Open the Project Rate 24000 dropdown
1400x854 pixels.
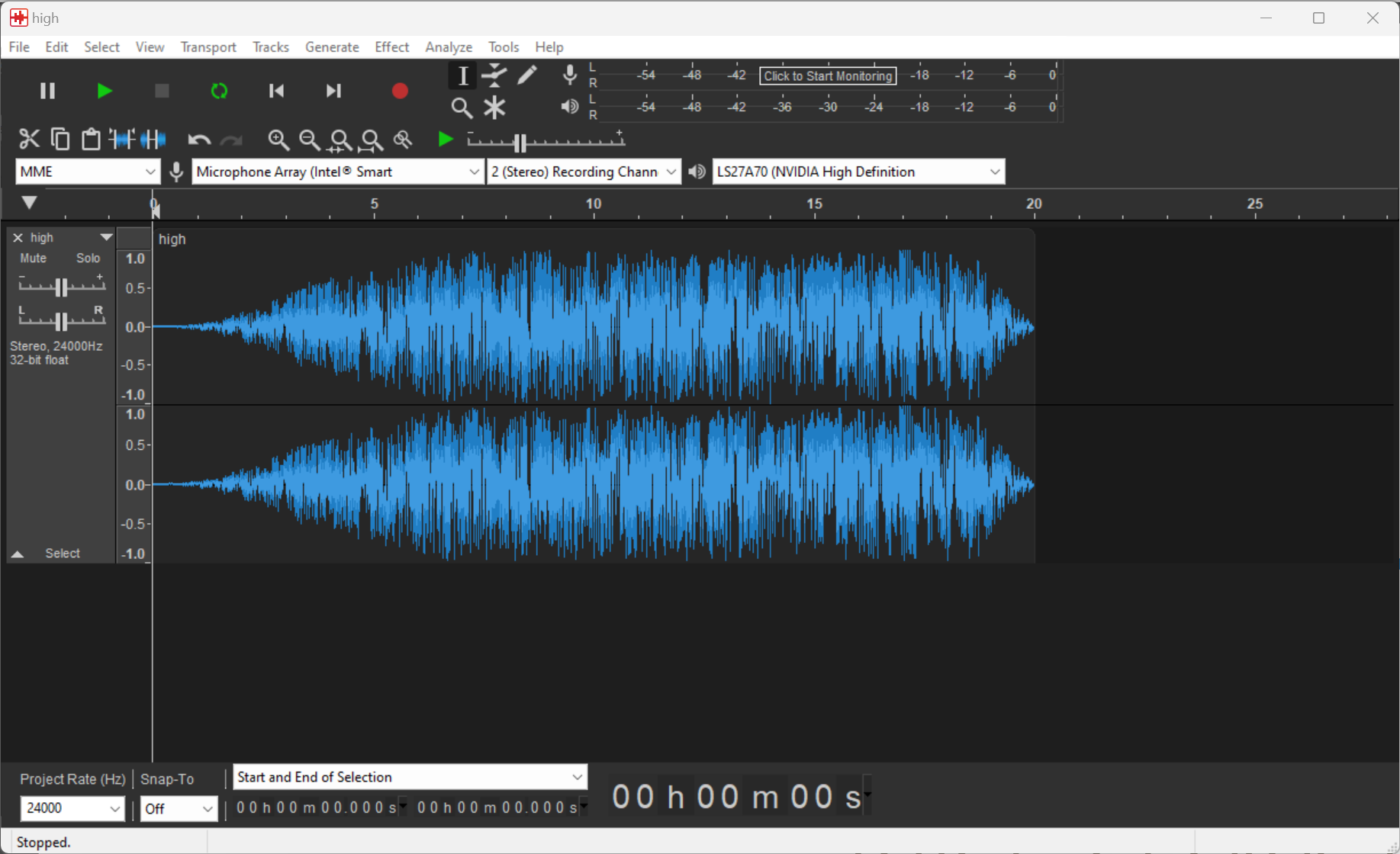coord(72,808)
